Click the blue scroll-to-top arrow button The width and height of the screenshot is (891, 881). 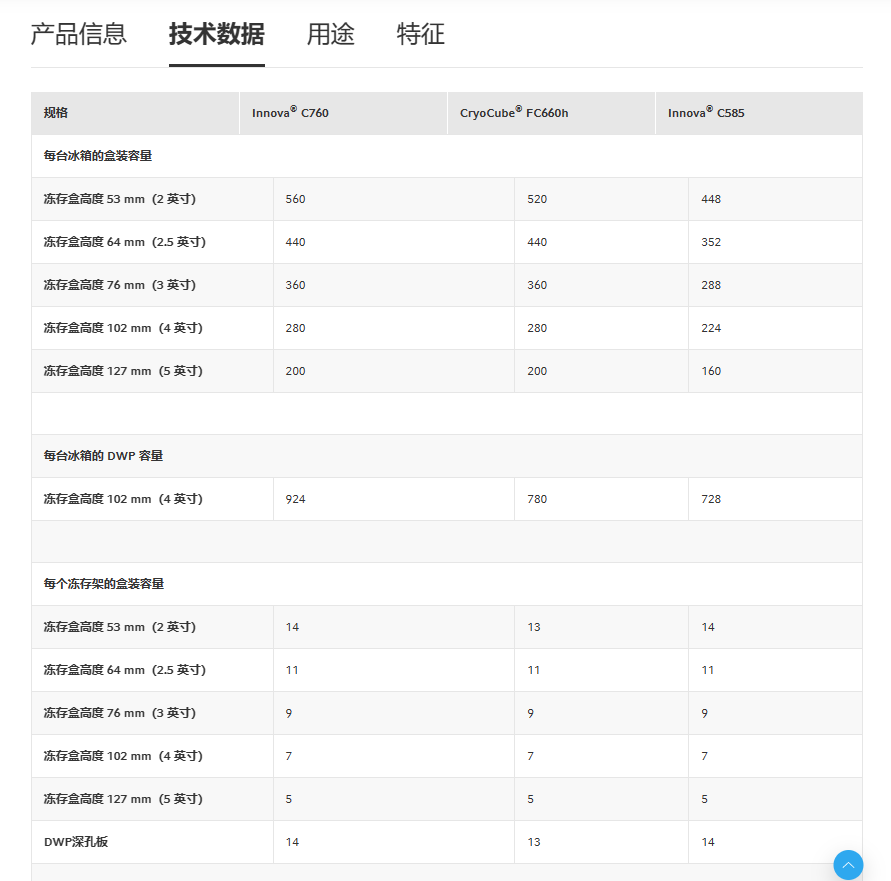[x=848, y=864]
